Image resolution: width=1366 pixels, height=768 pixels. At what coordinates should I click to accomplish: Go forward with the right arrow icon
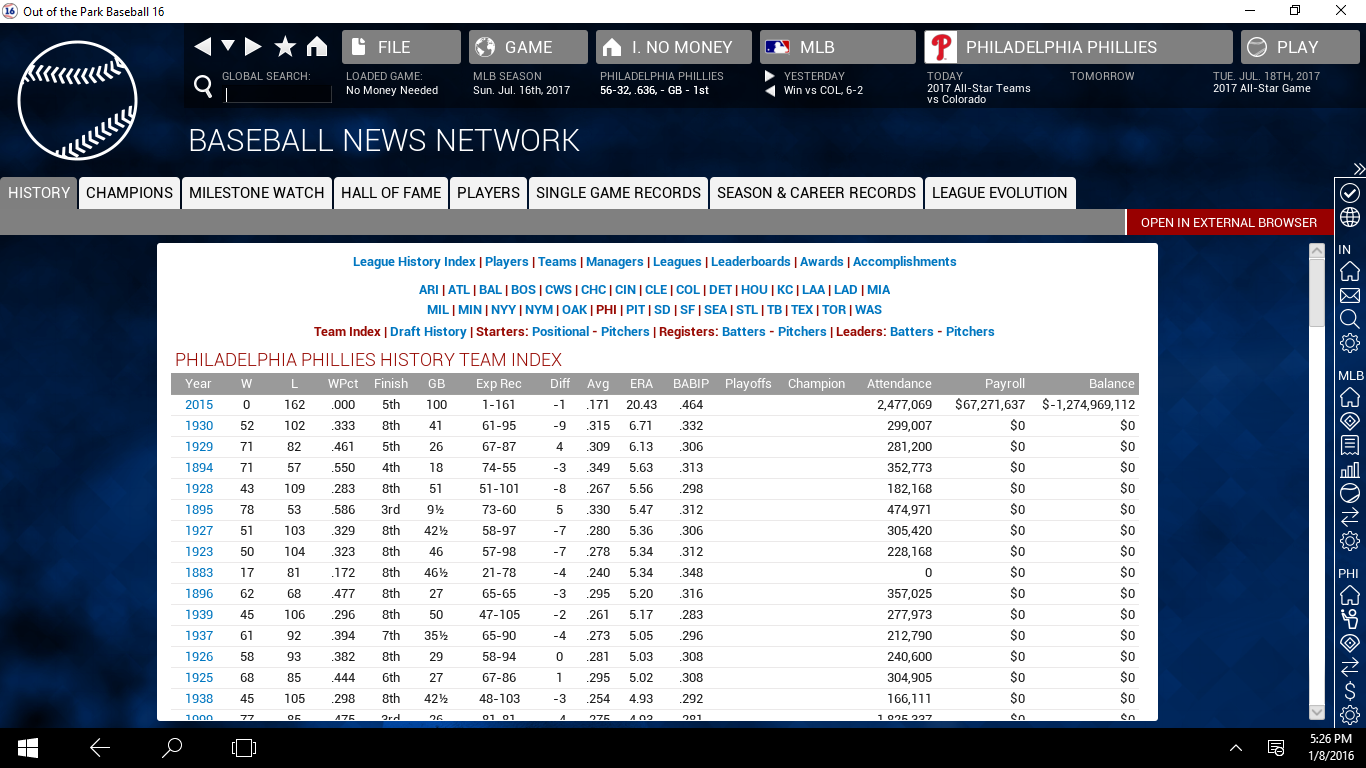point(253,47)
